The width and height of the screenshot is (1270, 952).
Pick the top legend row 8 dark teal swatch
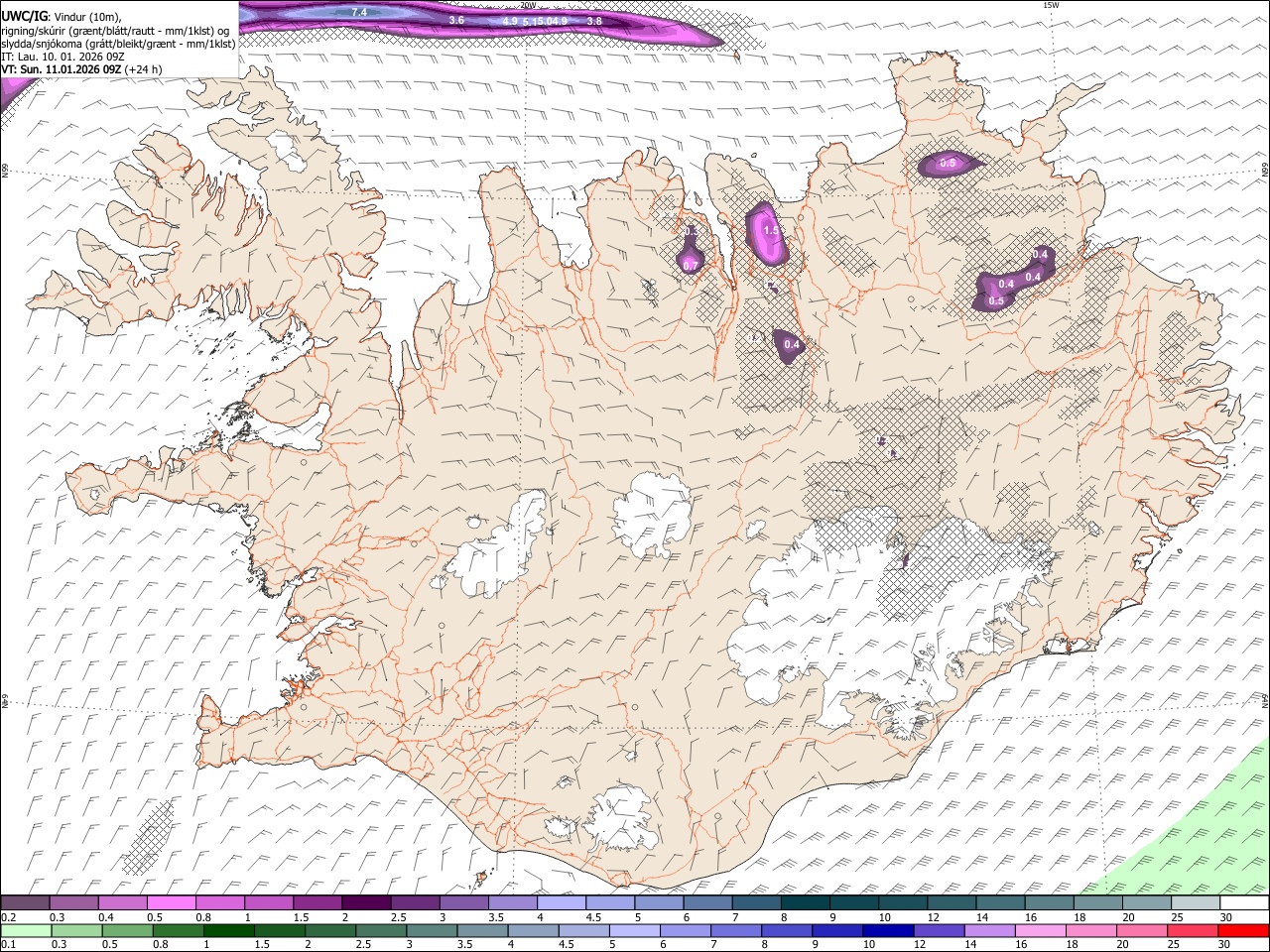[806, 902]
